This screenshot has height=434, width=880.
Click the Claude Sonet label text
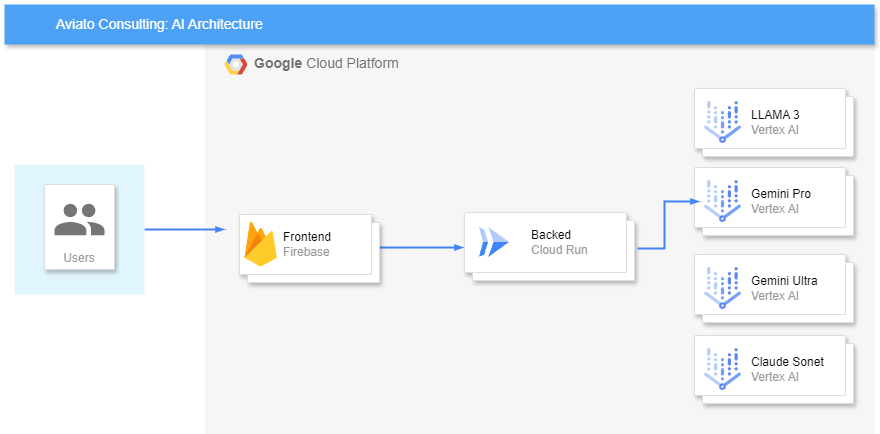(787, 362)
